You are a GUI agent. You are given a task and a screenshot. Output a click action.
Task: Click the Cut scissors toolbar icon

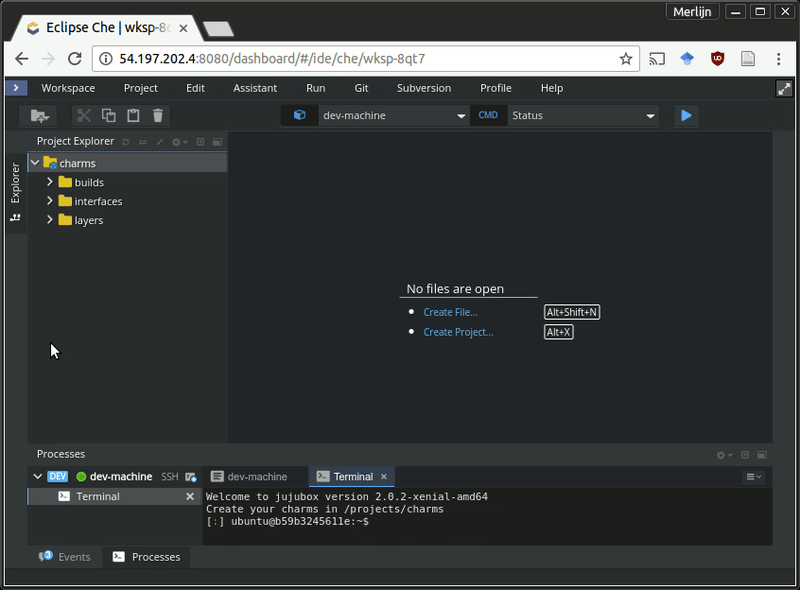(x=84, y=115)
